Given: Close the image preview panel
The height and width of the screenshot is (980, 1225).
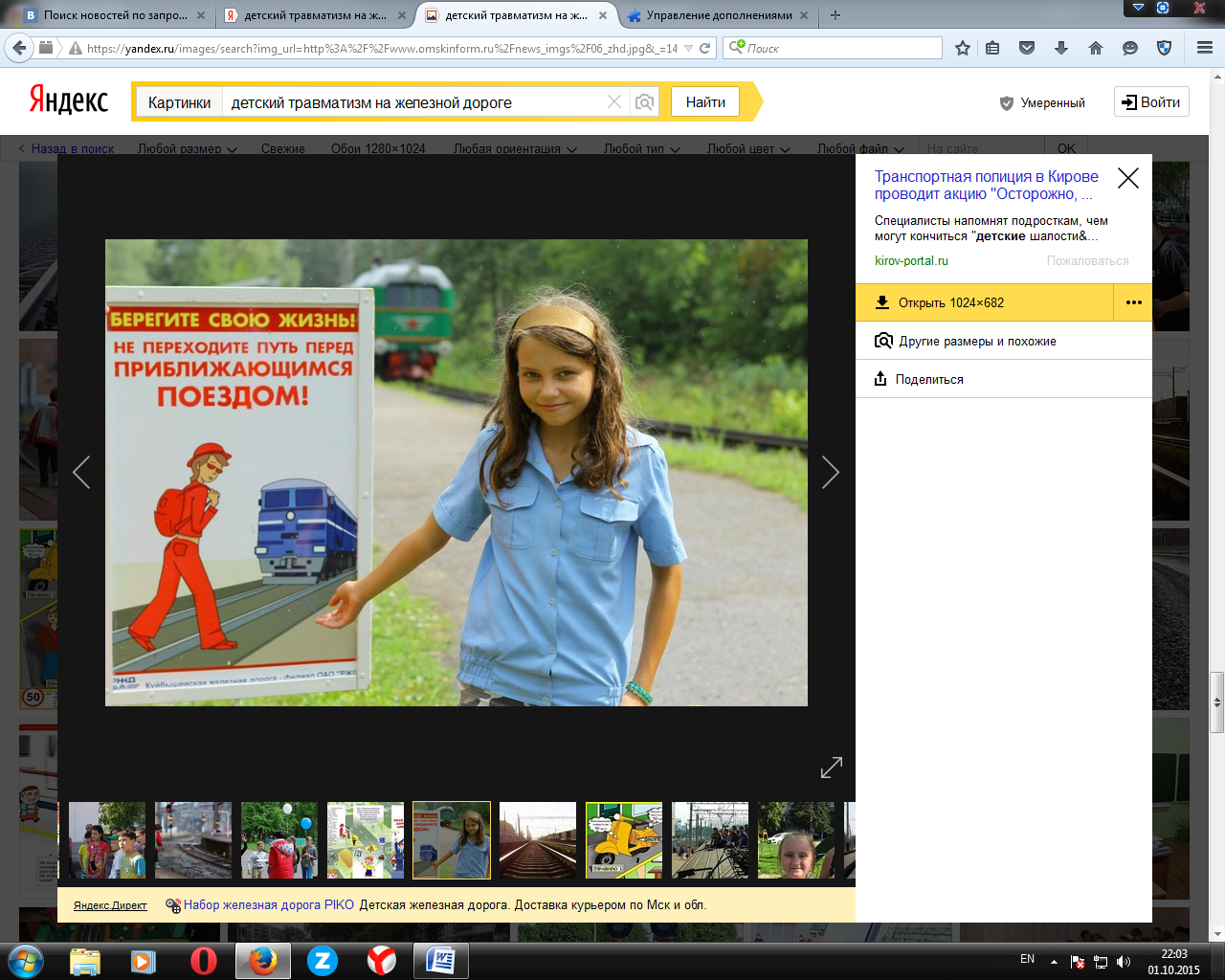Looking at the screenshot, I should point(1128,178).
